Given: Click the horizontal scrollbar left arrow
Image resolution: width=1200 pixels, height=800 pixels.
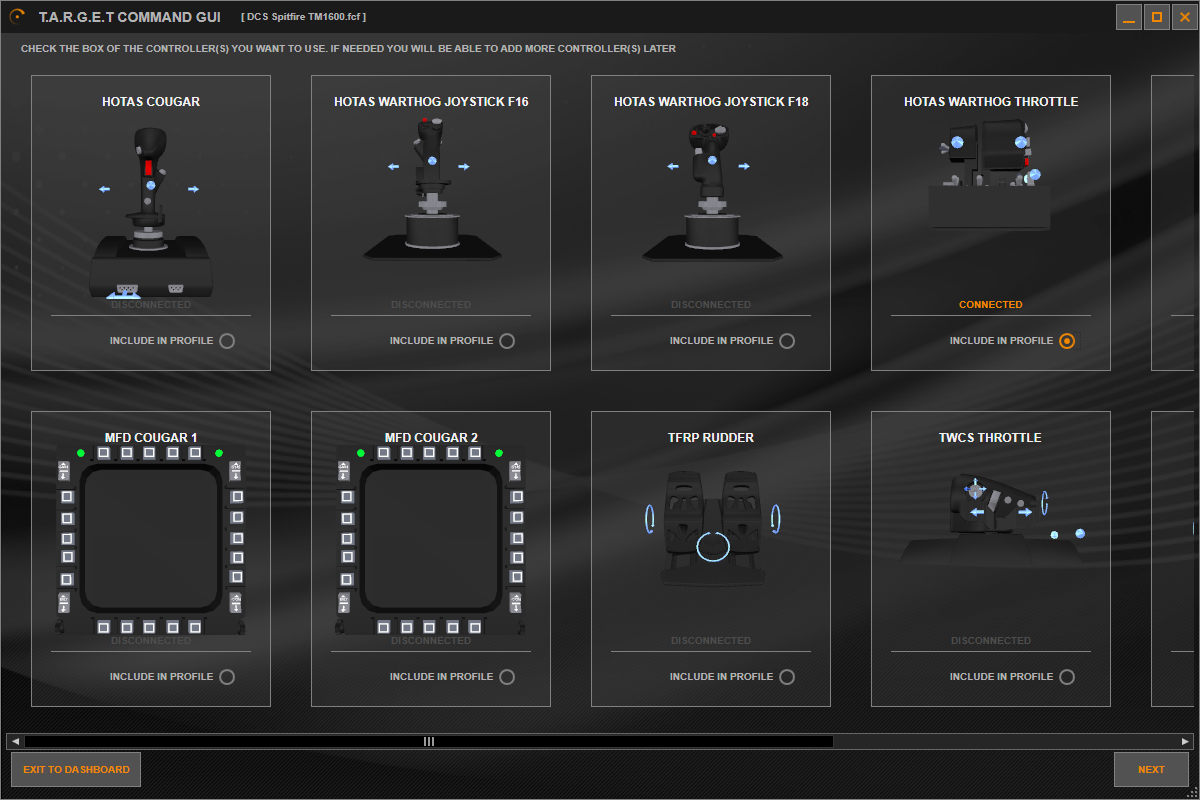Looking at the screenshot, I should pyautogui.click(x=15, y=742).
